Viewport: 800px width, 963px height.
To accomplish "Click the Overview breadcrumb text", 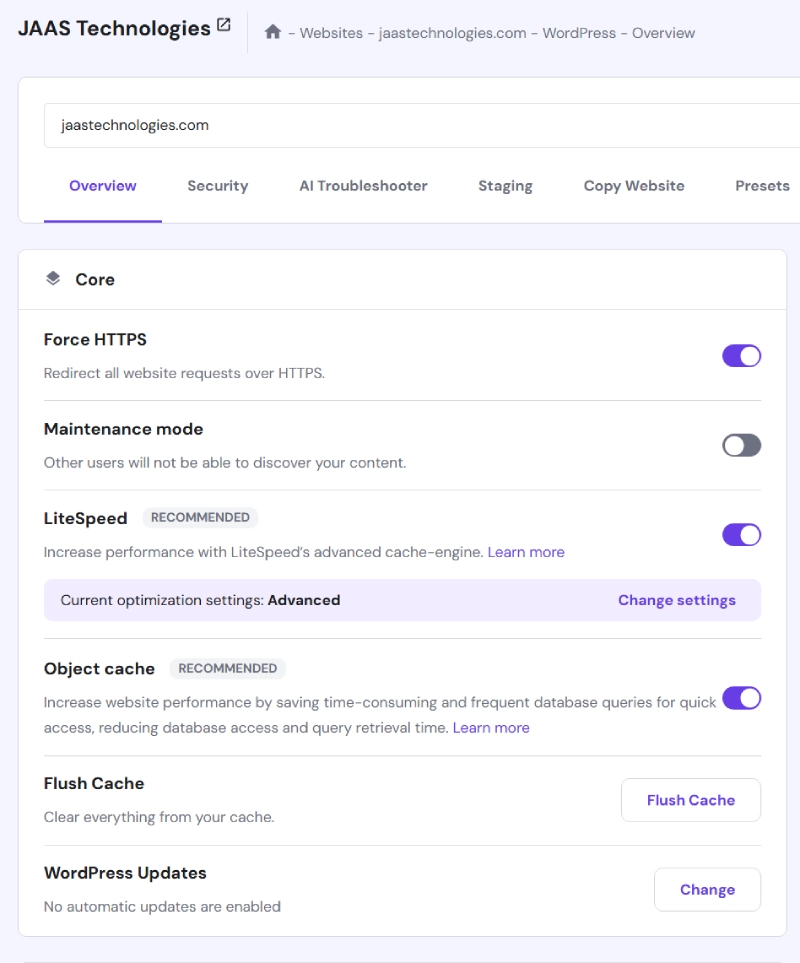I will coord(663,33).
